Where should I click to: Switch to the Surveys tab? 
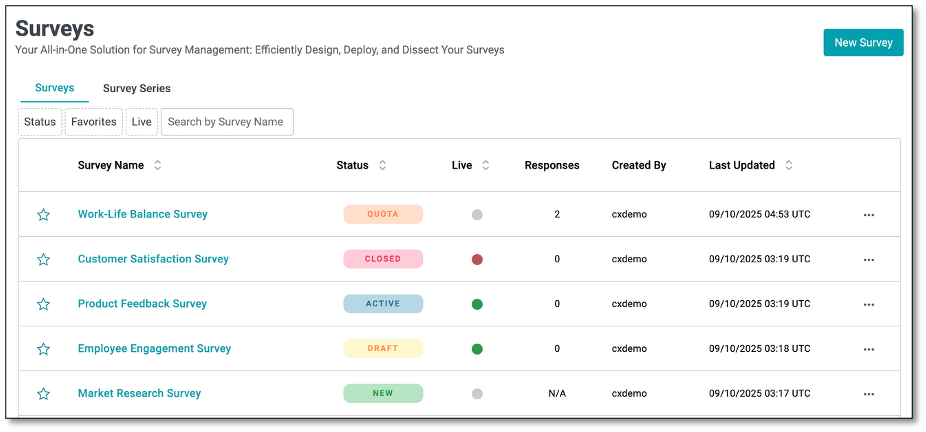click(54, 89)
